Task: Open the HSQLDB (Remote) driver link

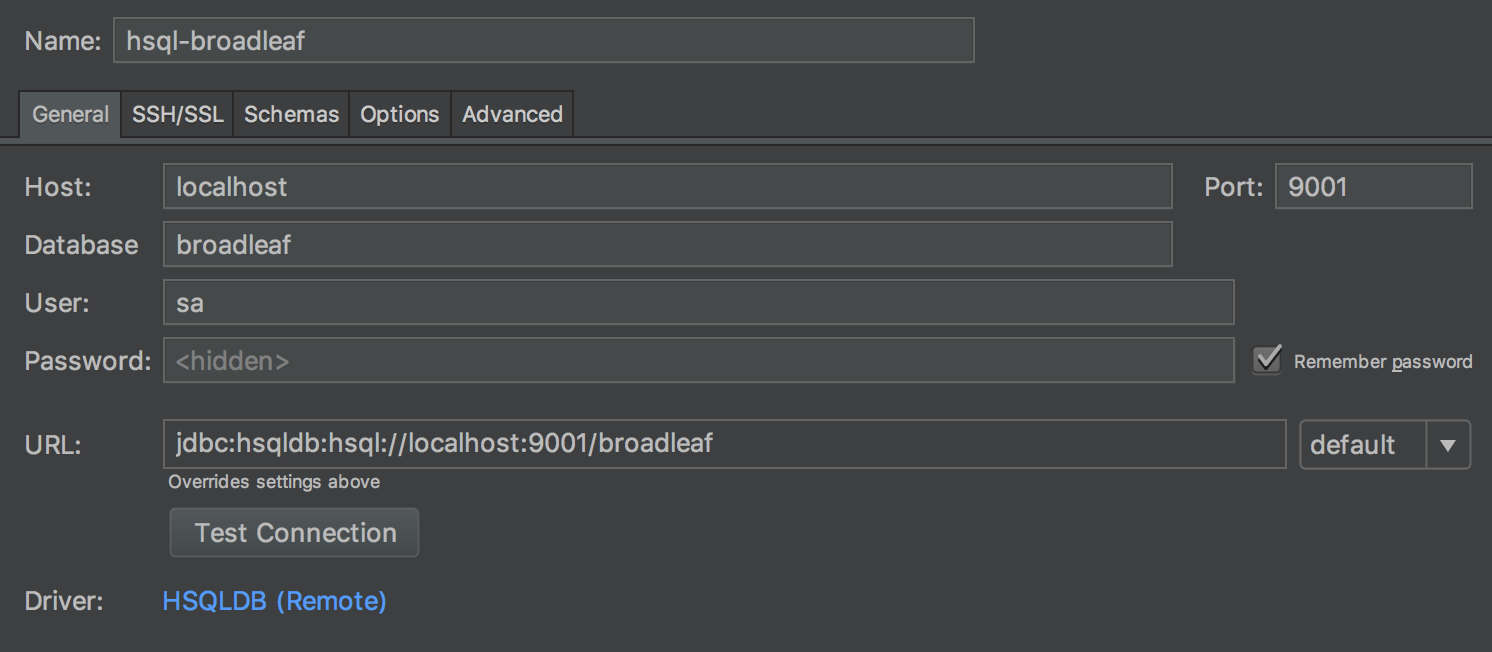Action: 274,600
